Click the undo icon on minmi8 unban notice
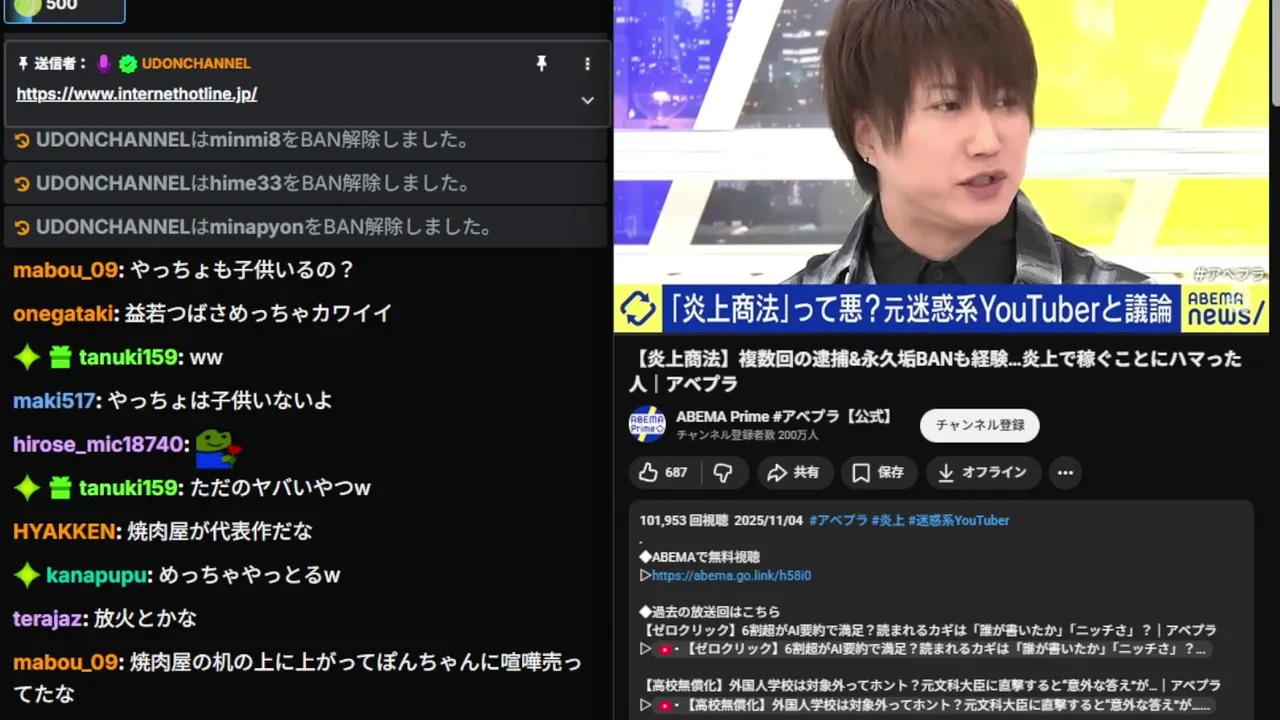The image size is (1280, 720). [22, 140]
